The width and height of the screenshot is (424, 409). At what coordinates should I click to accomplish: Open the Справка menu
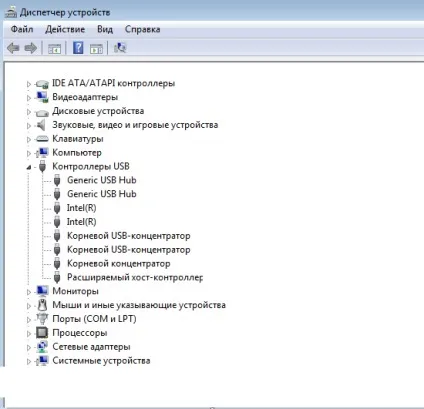pos(142,29)
